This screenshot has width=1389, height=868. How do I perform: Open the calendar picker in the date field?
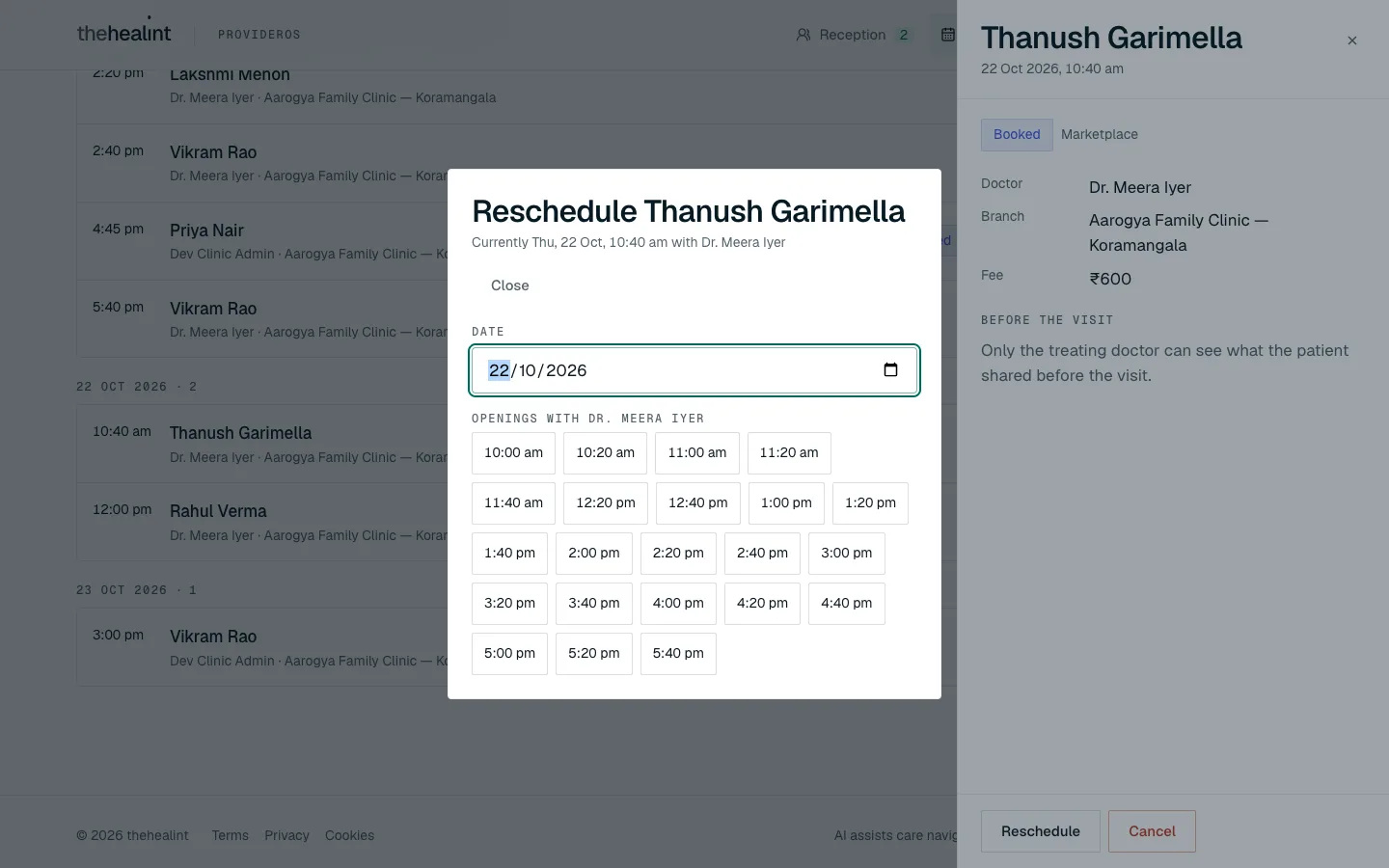pos(890,370)
